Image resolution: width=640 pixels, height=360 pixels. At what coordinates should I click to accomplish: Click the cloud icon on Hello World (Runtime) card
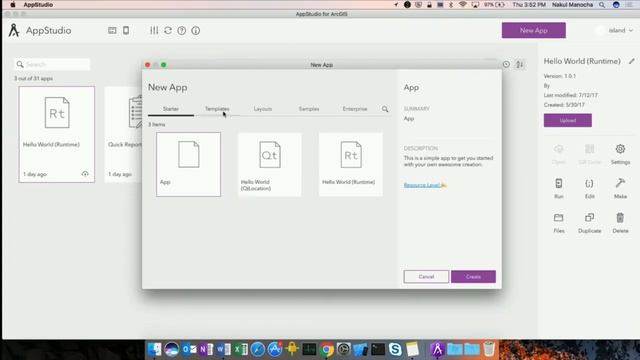85,174
